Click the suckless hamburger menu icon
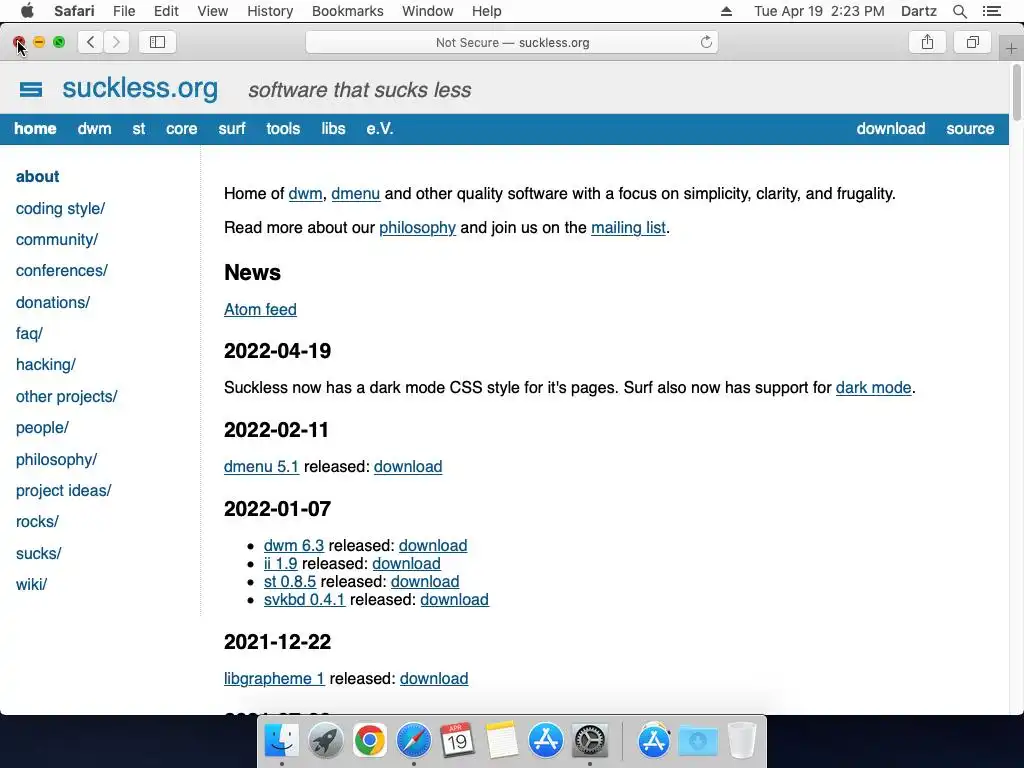1024x768 pixels. click(31, 89)
